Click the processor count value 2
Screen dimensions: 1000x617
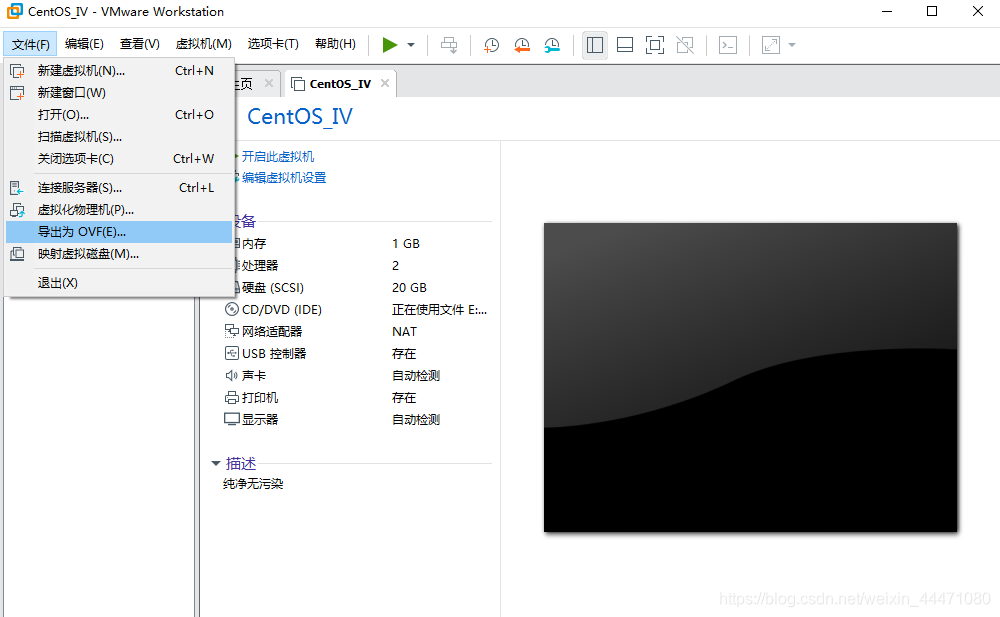(395, 265)
